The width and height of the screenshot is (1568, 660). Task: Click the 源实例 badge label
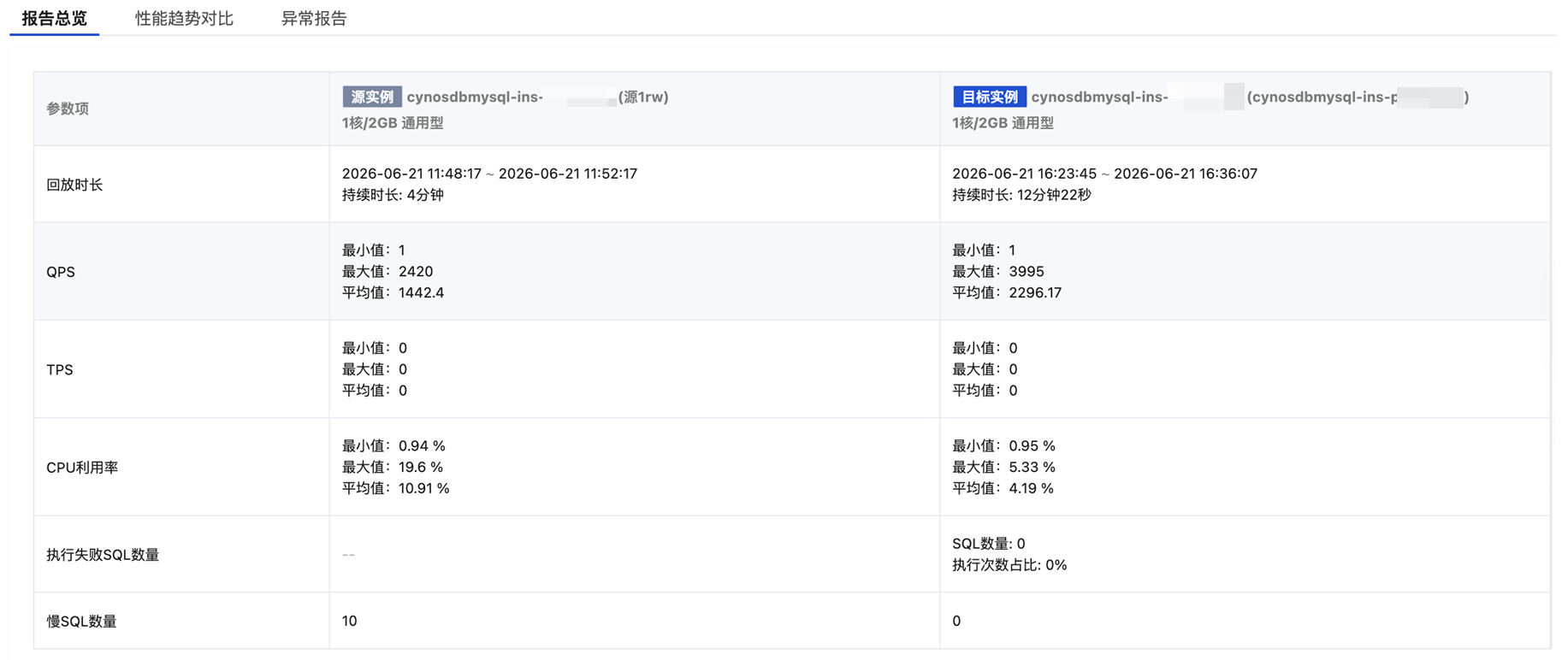372,97
